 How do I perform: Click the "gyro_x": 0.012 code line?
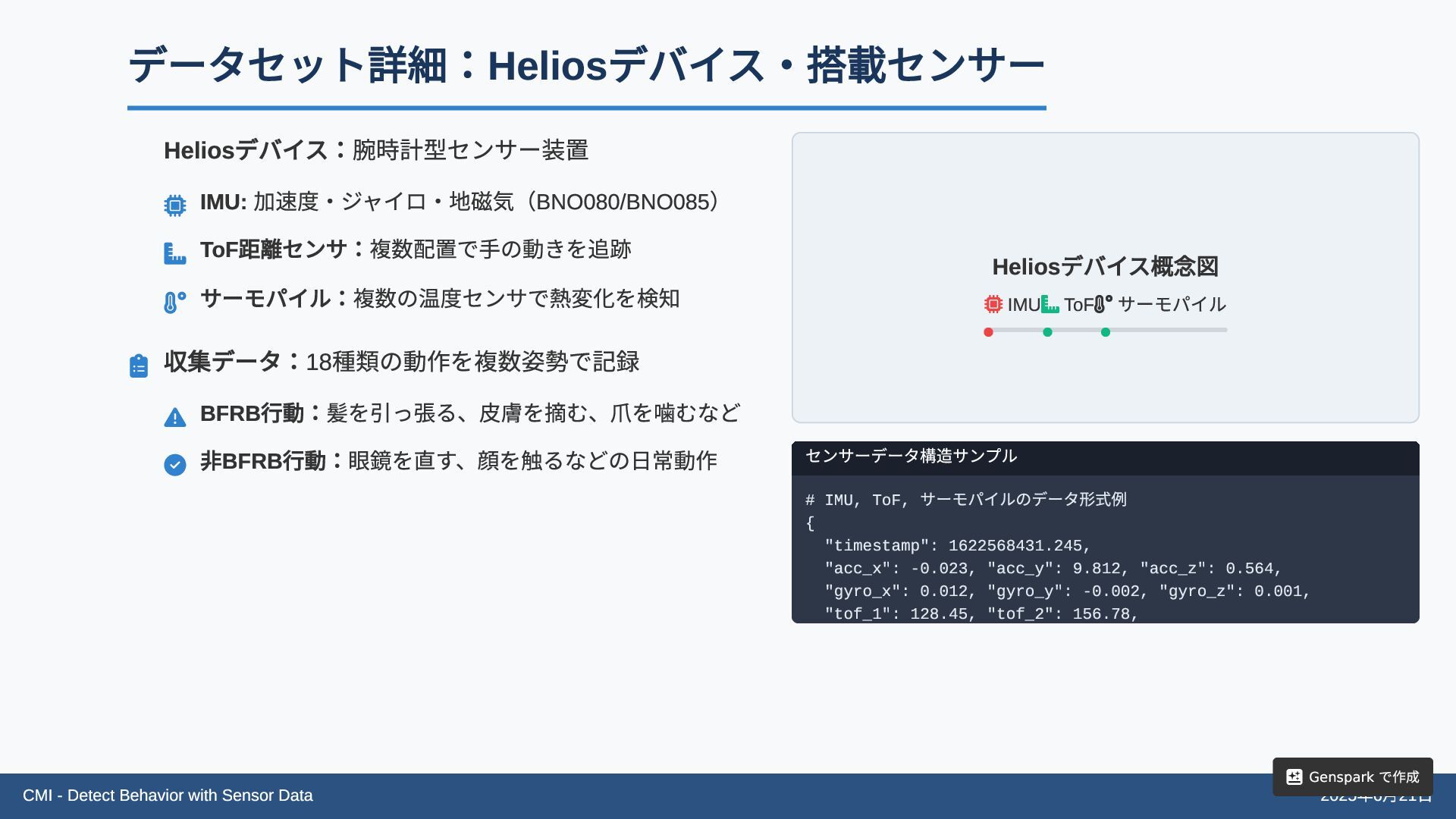click(1068, 591)
